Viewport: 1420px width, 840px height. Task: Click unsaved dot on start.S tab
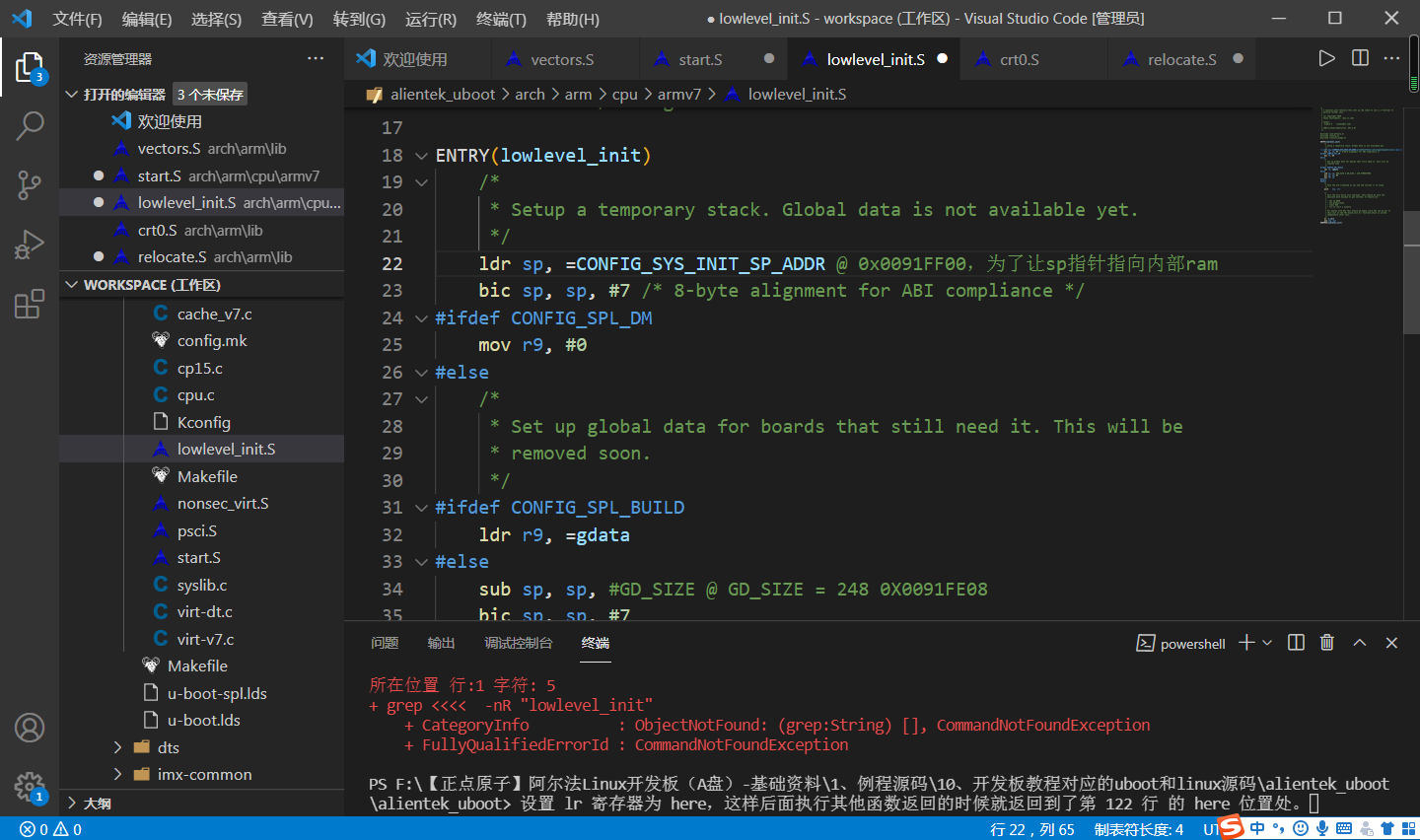pos(769,59)
